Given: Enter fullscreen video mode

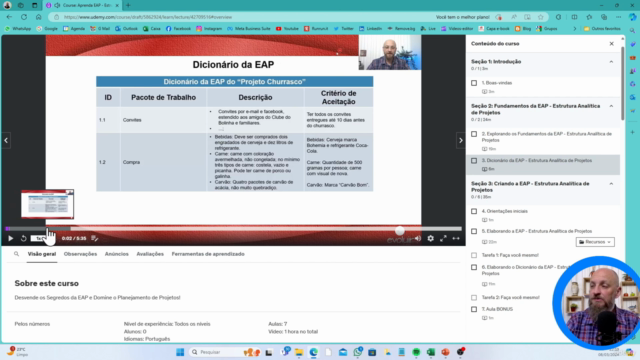Looking at the screenshot, I should click(443, 238).
